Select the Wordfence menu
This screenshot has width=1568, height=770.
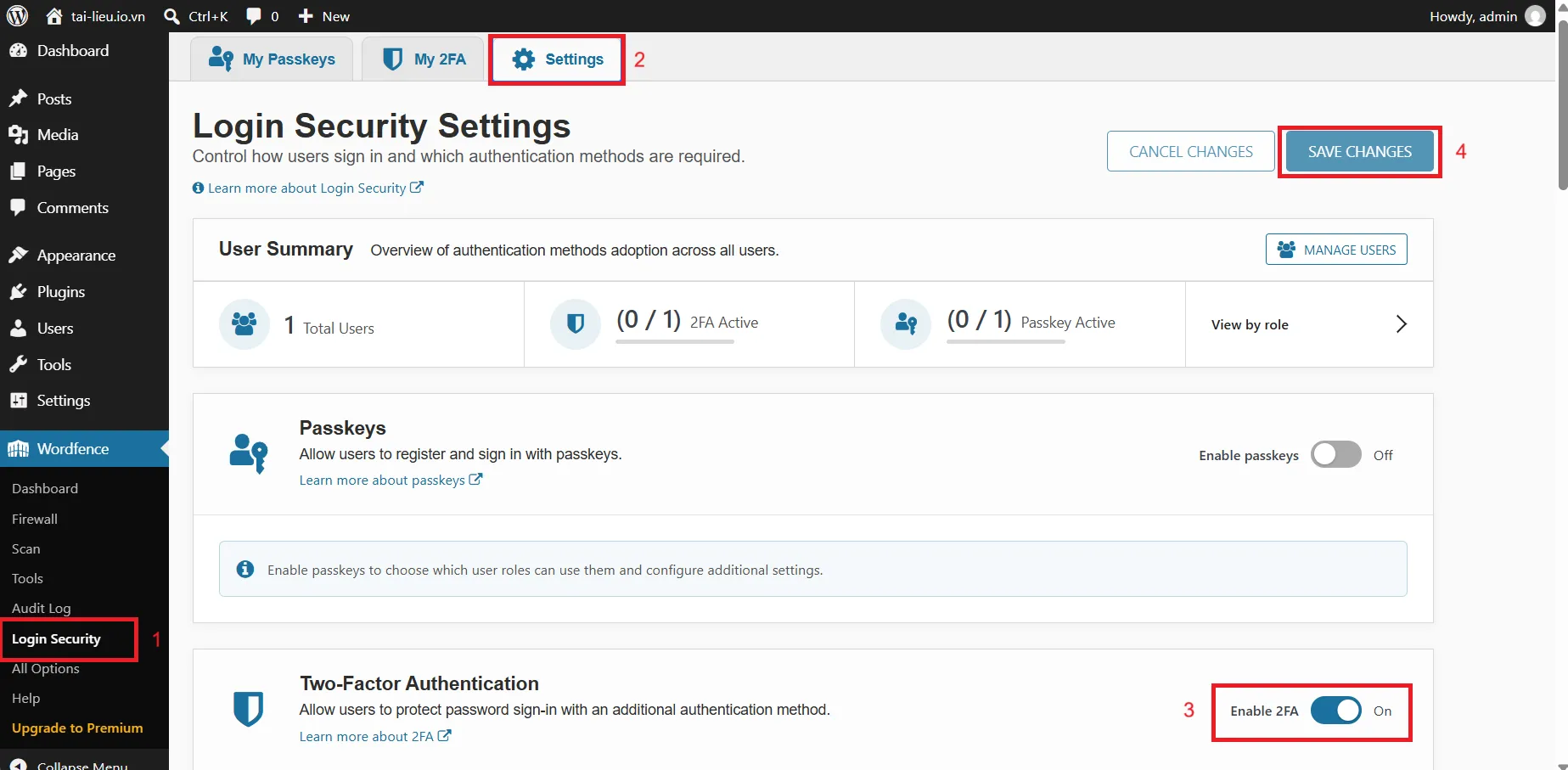click(84, 449)
